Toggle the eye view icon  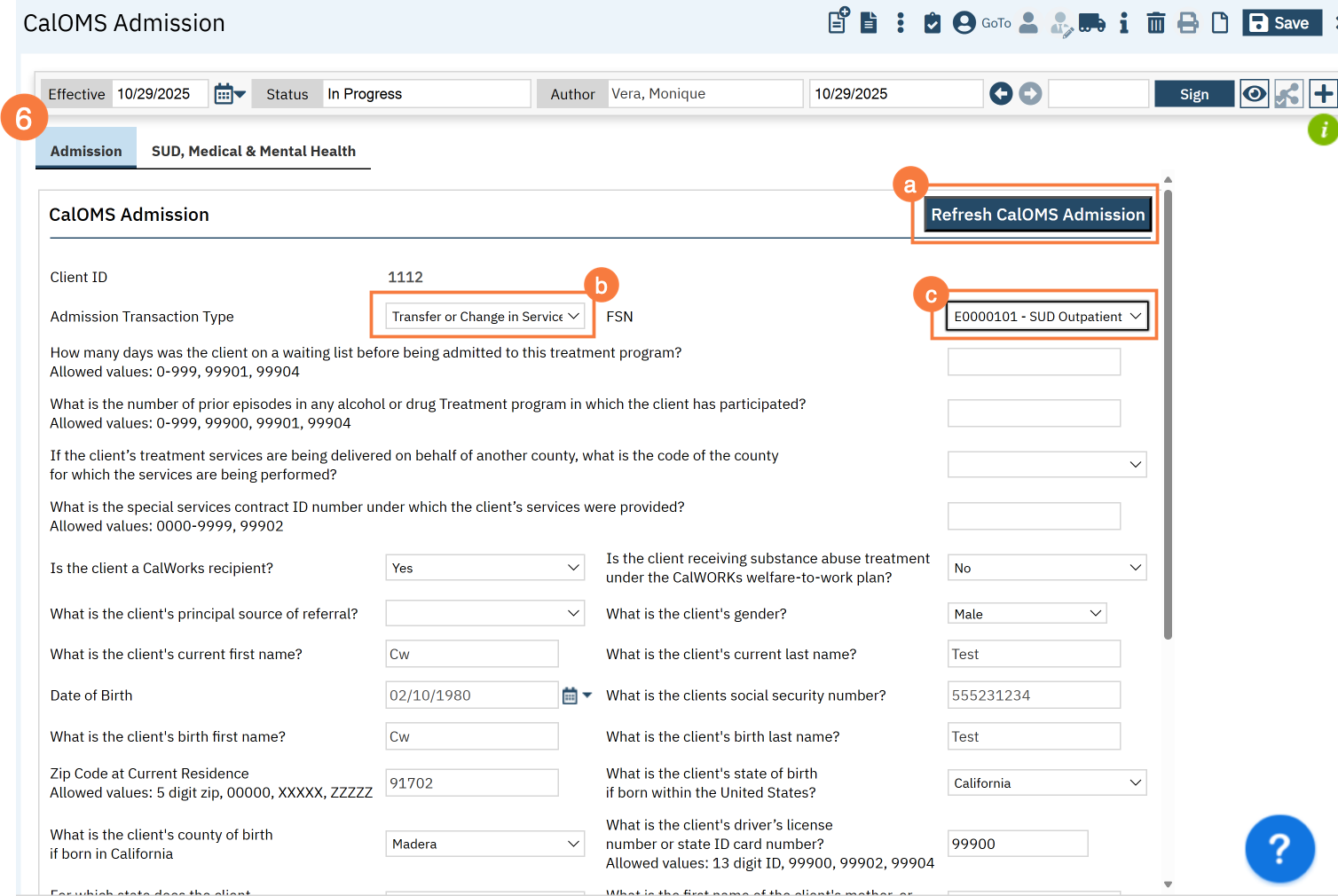tap(1254, 93)
